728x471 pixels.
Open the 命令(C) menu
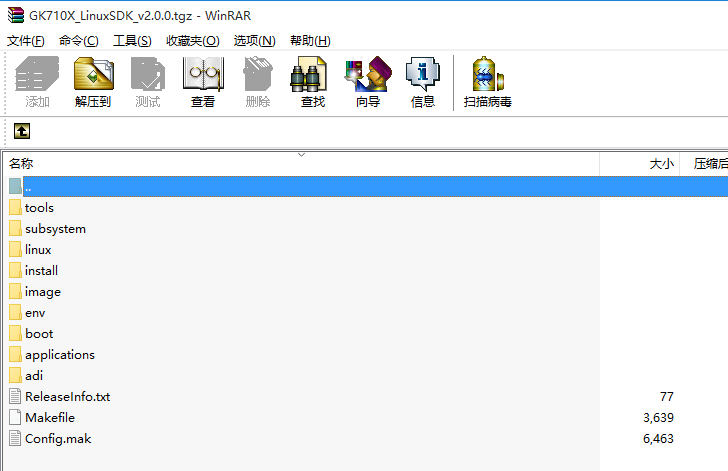click(78, 41)
